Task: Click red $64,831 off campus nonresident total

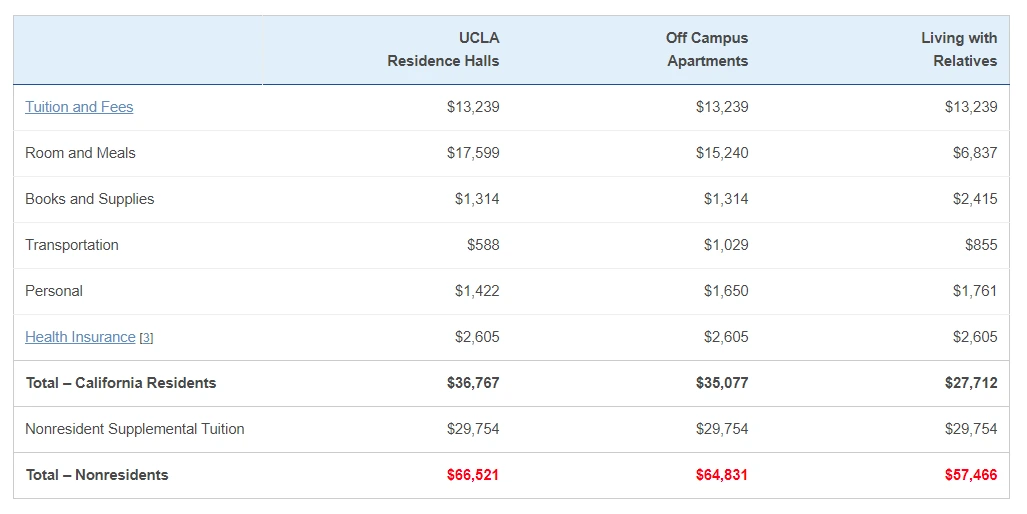Action: [721, 475]
